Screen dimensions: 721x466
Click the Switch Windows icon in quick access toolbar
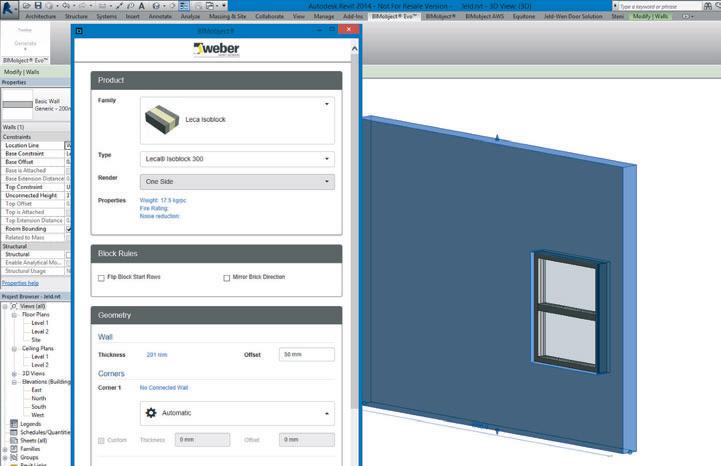click(210, 6)
